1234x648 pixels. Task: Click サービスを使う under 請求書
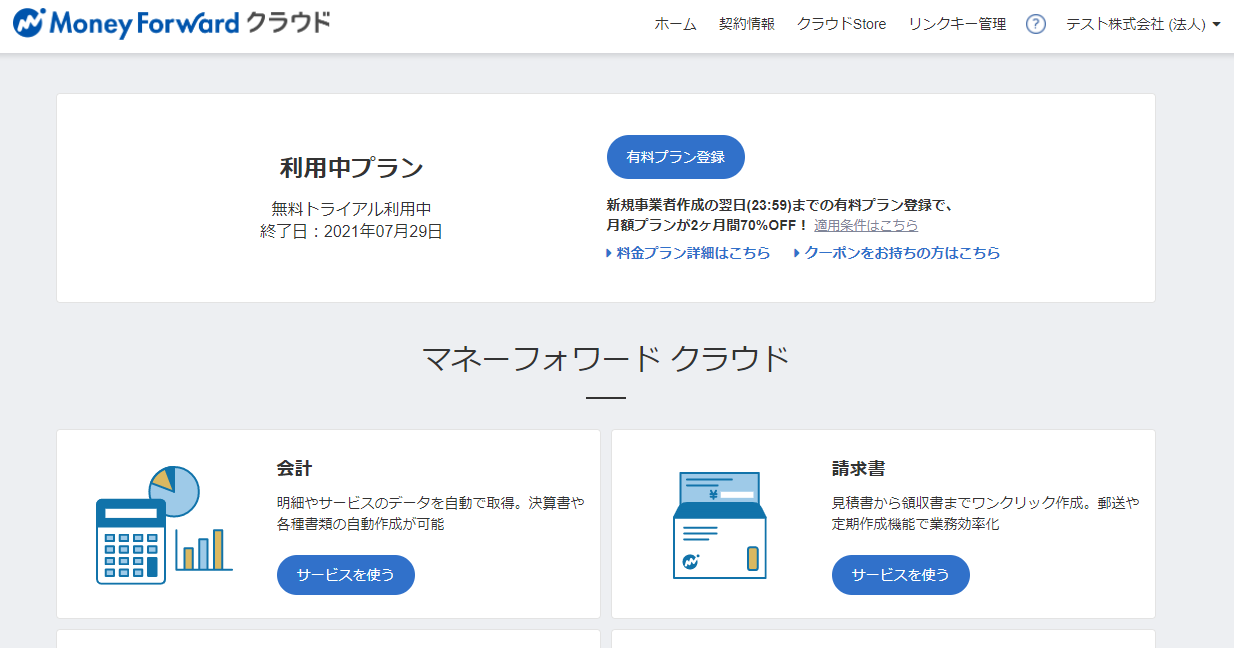901,575
